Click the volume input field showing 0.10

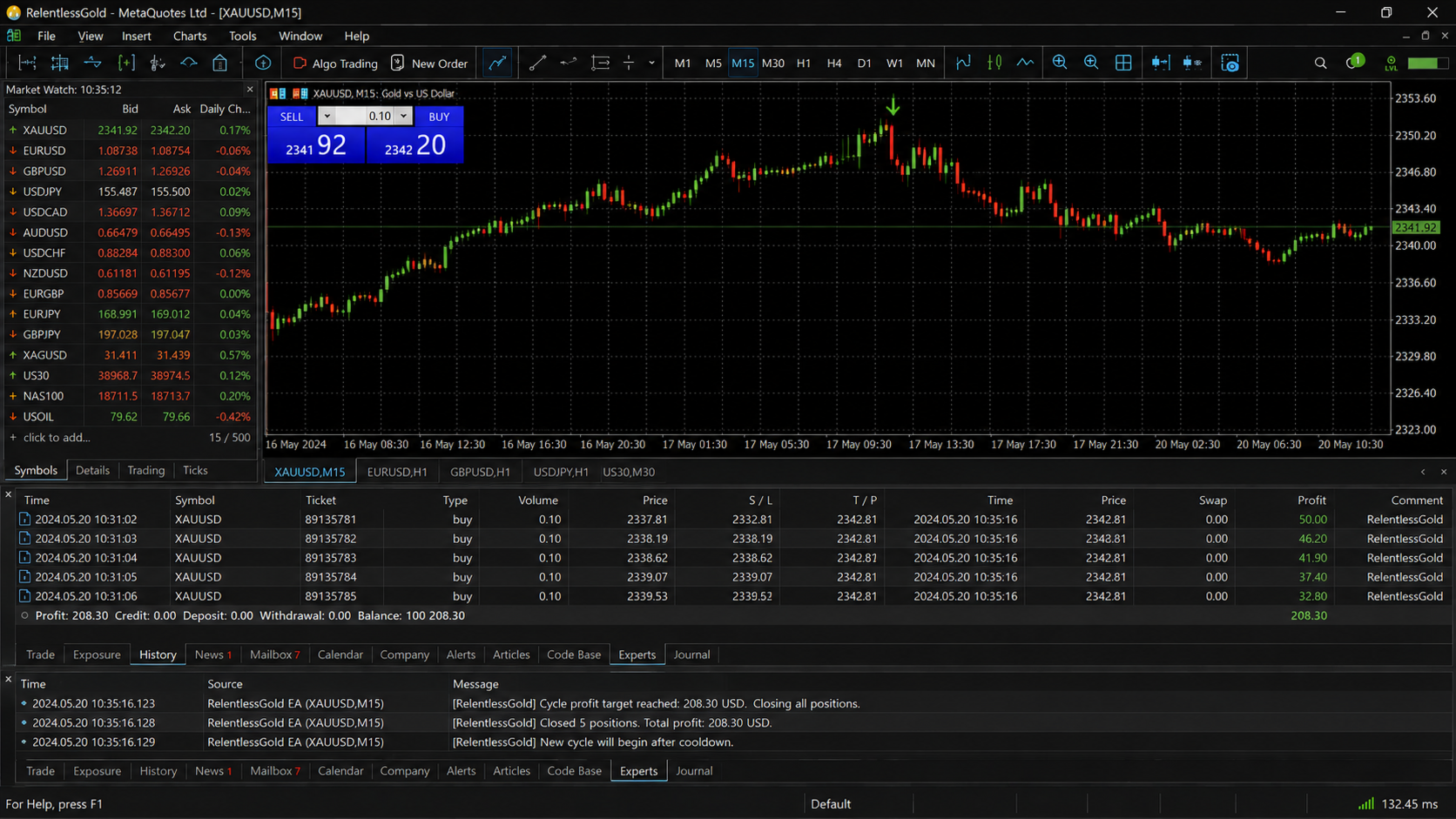coord(366,116)
